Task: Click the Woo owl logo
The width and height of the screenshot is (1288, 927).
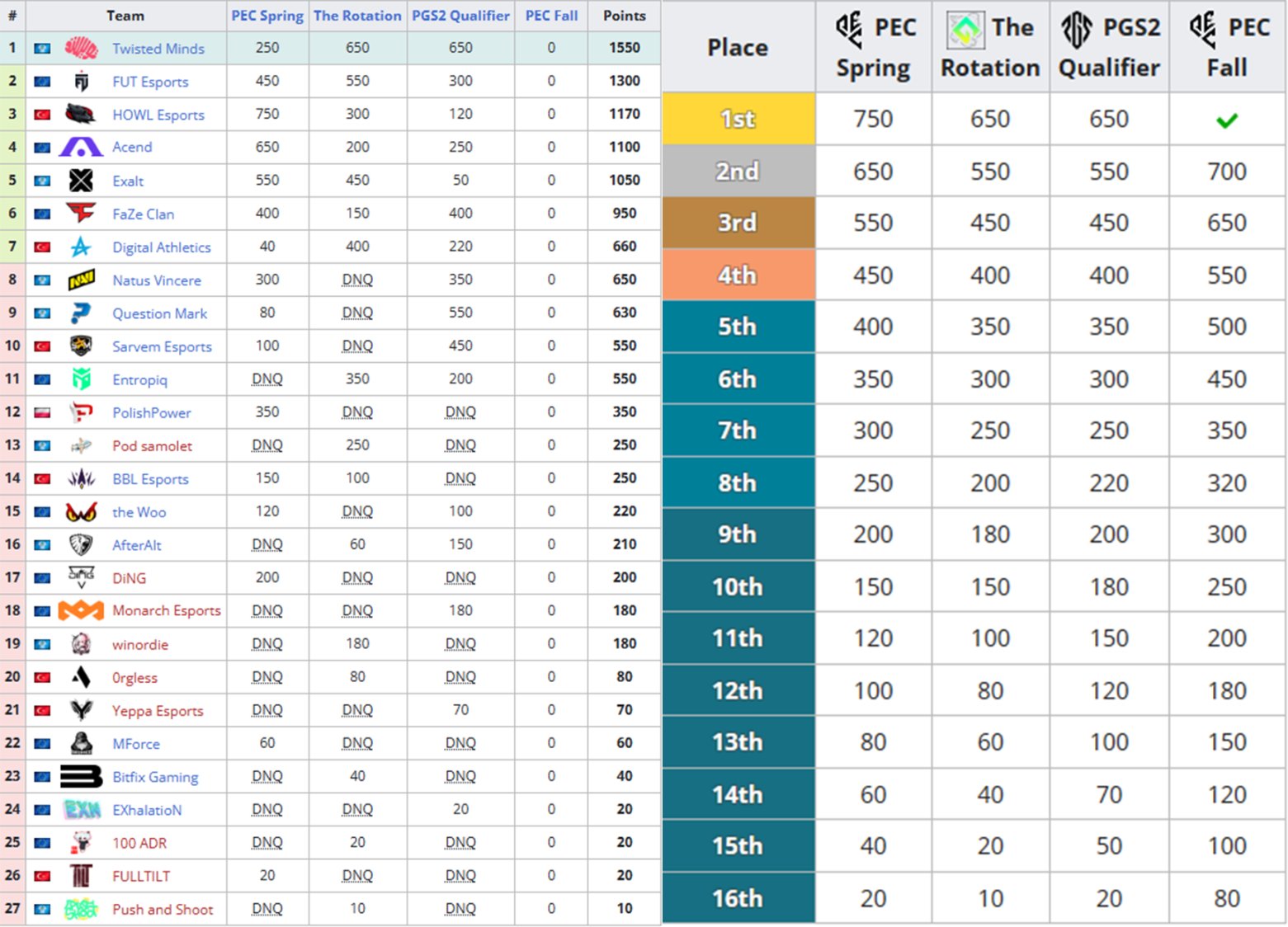Action: tap(81, 511)
